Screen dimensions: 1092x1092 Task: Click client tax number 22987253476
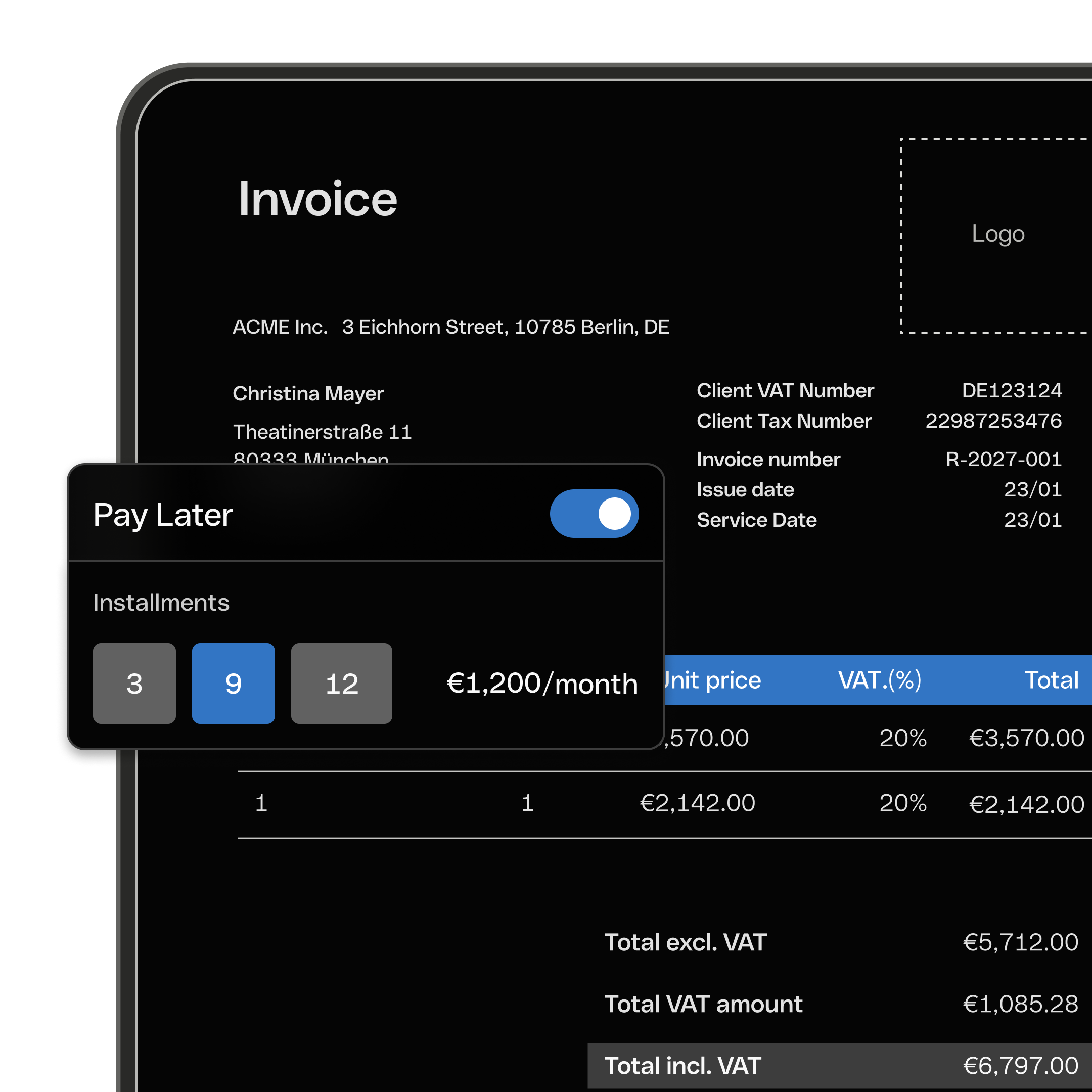(993, 421)
